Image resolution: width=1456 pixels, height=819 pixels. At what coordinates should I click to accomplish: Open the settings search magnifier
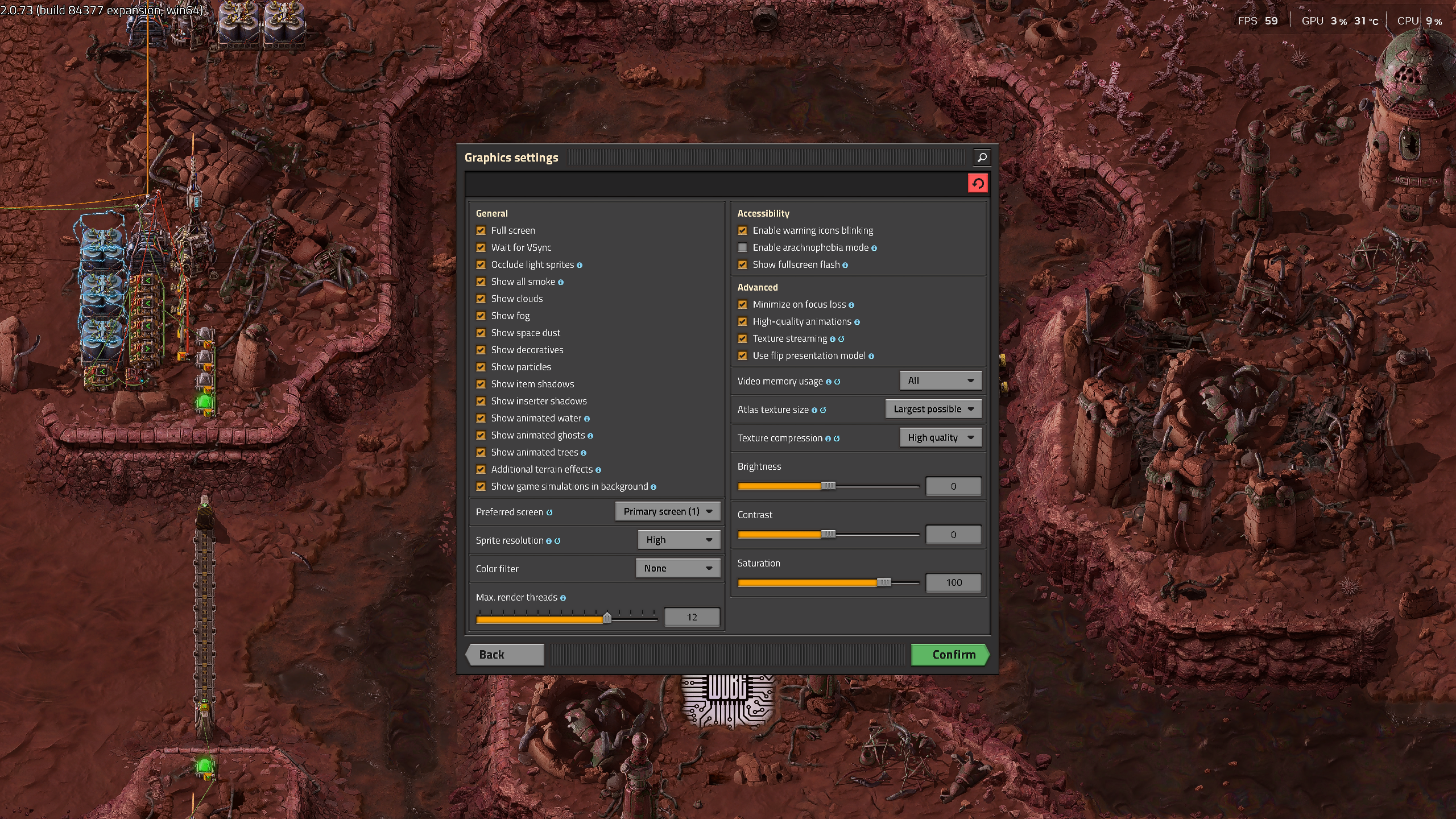tap(982, 157)
